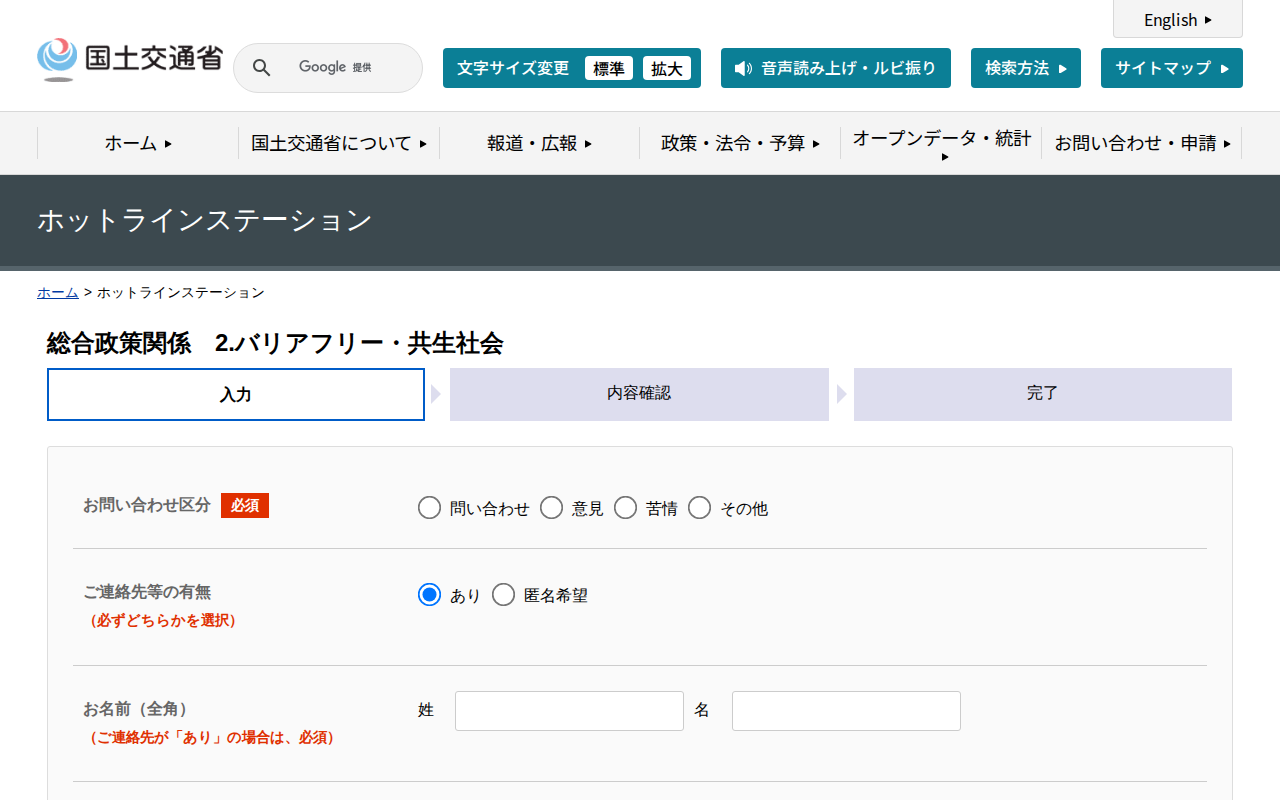Follow the ホーム breadcrumb link

[x=58, y=292]
